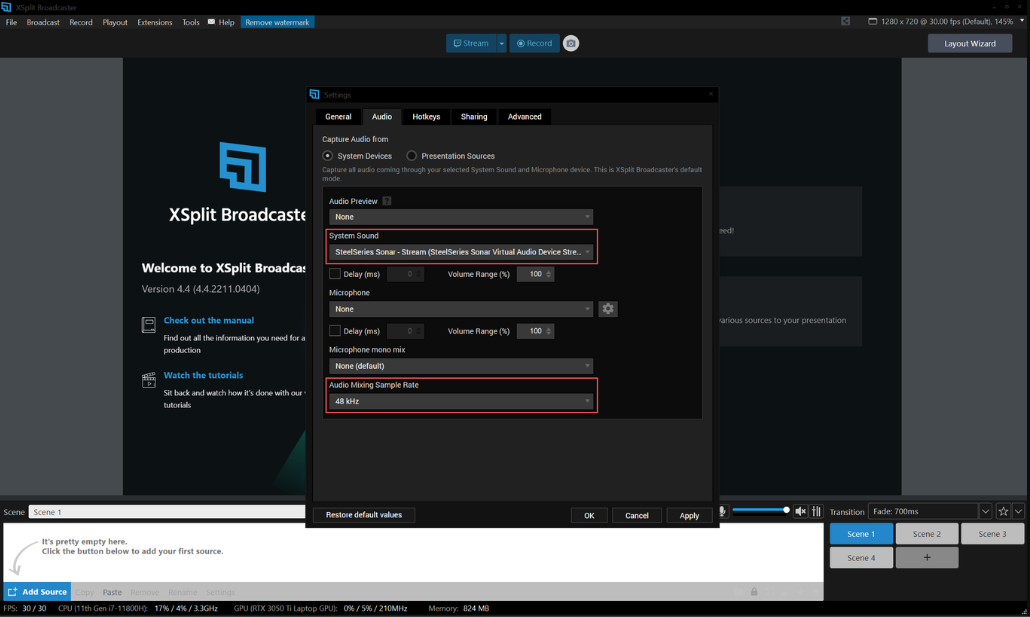Open the Record menu
Viewport: 1030px width, 617px height.
point(81,22)
